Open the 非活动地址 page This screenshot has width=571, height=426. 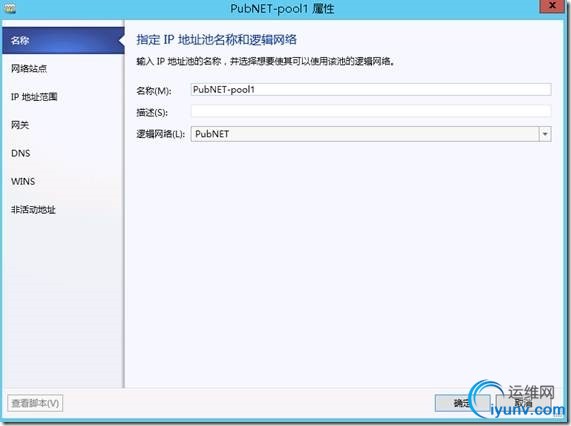33,210
